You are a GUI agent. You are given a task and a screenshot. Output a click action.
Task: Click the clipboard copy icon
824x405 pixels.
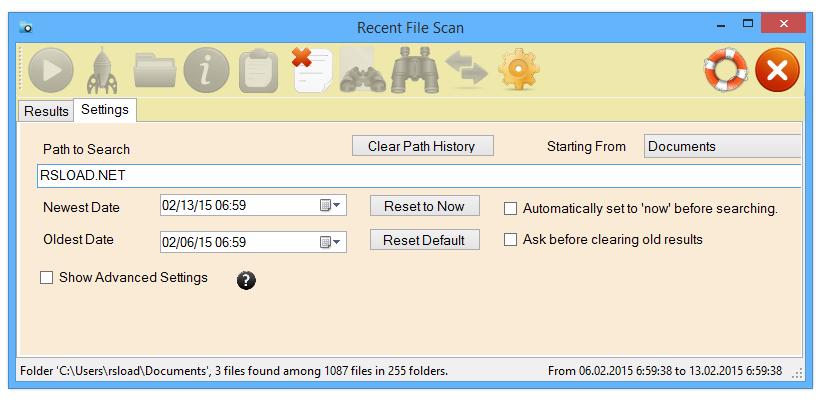point(259,70)
